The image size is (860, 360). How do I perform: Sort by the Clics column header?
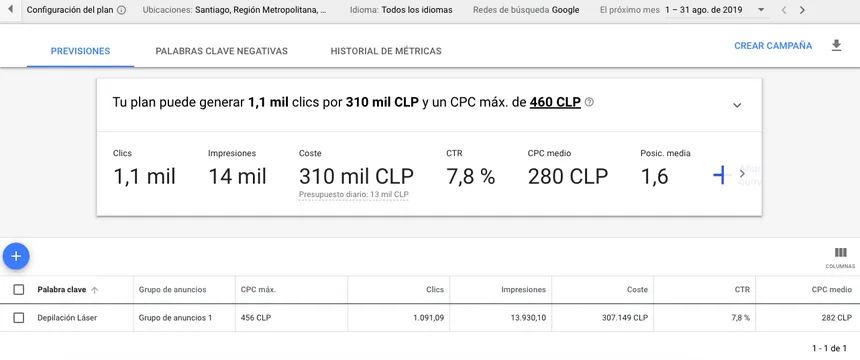(435, 289)
